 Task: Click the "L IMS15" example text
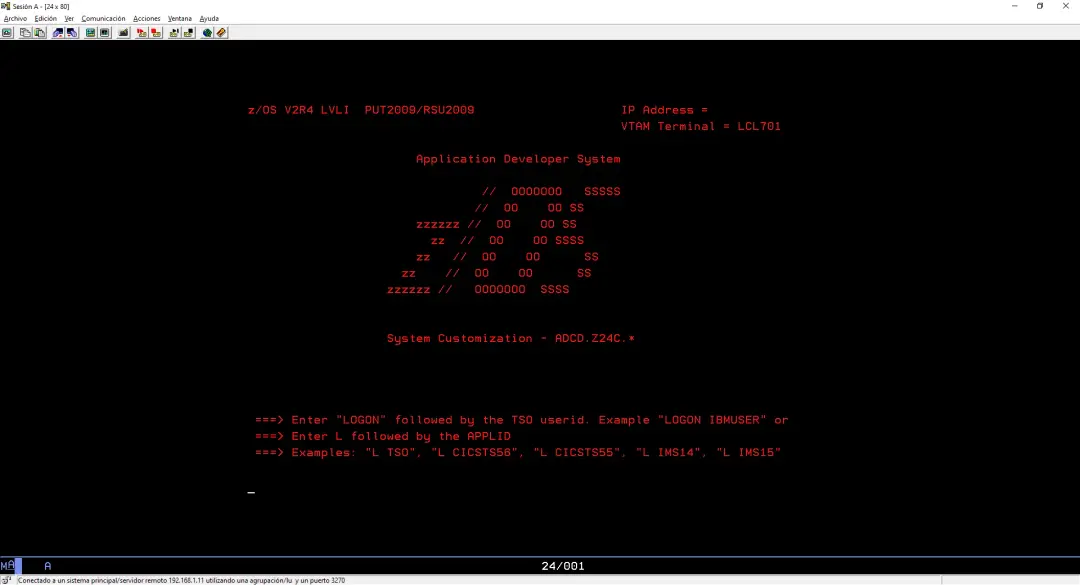tap(749, 453)
